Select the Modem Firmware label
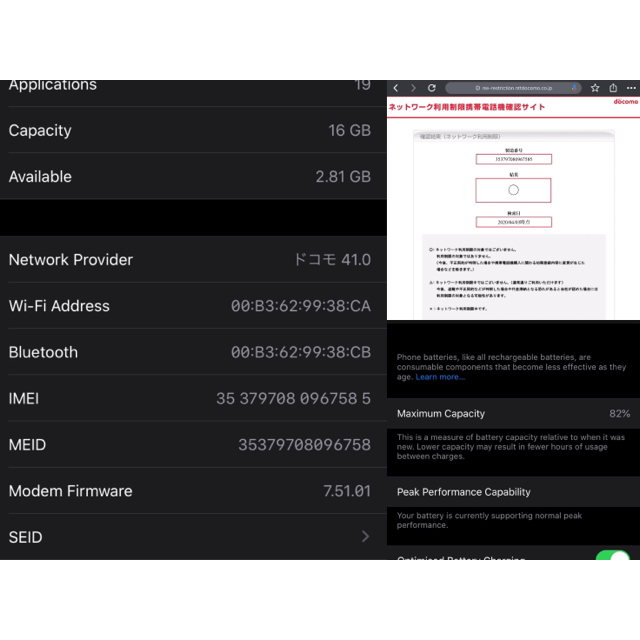640x640 pixels. coord(70,491)
